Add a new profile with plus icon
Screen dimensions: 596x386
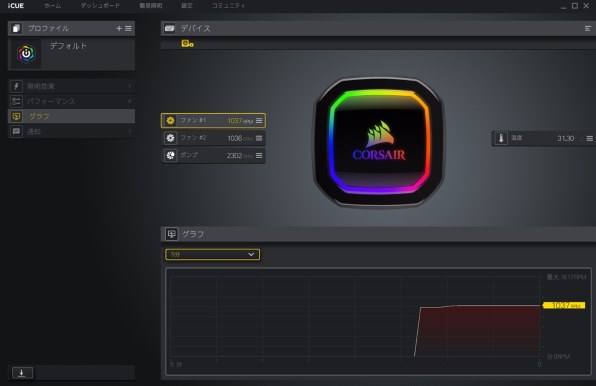[119, 28]
